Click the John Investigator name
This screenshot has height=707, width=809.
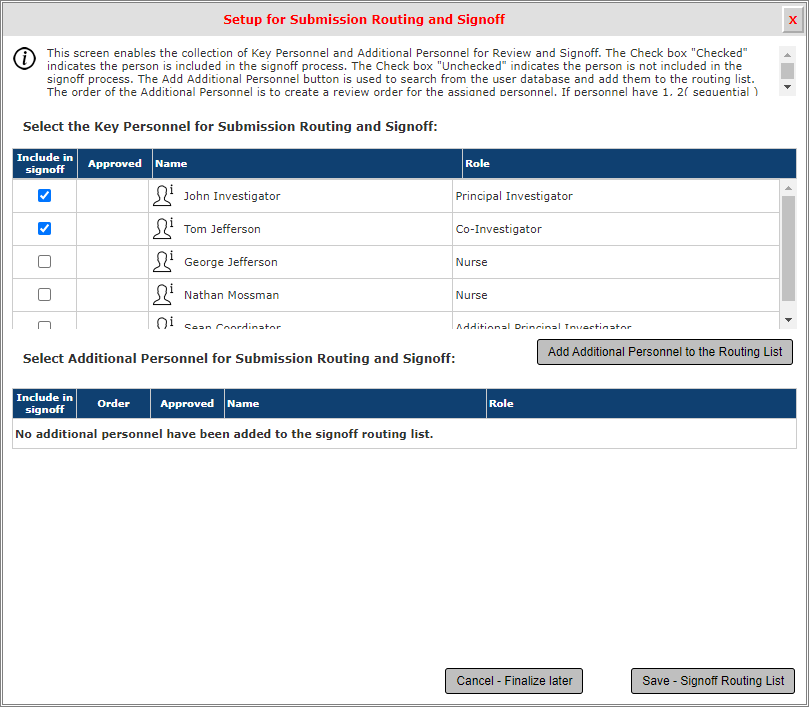[232, 196]
